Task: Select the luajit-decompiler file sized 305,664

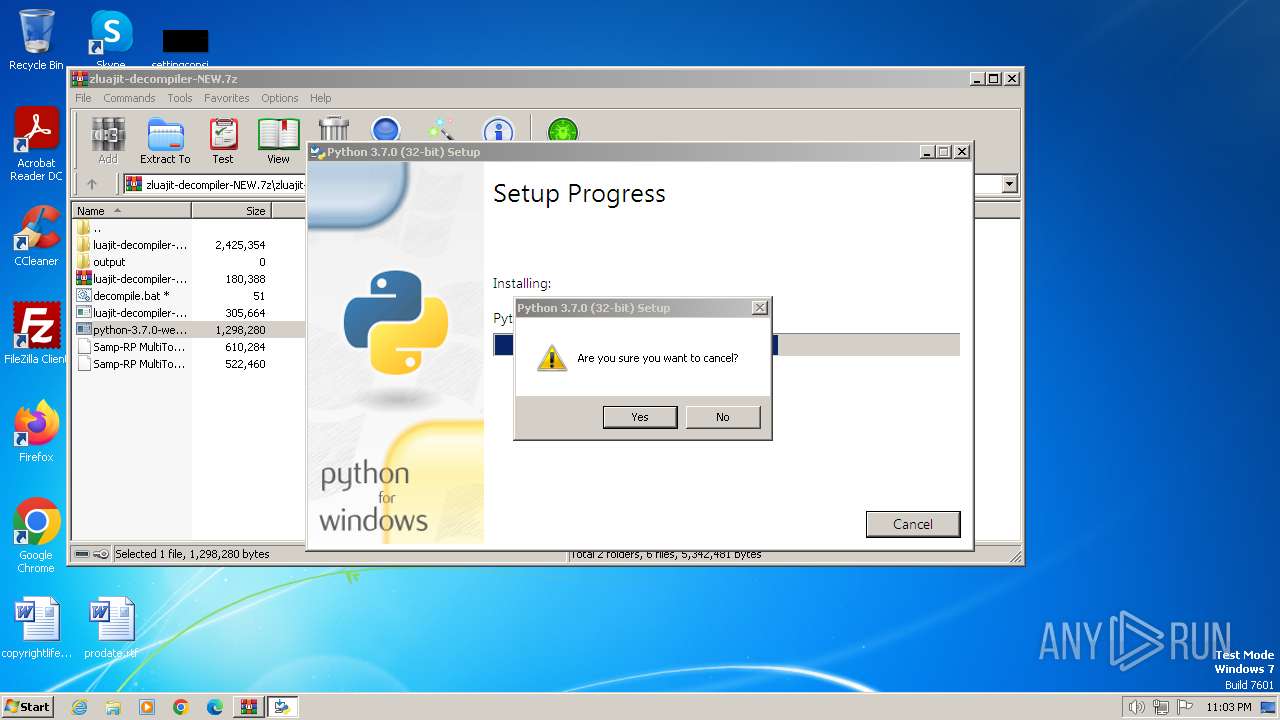Action: [x=188, y=313]
